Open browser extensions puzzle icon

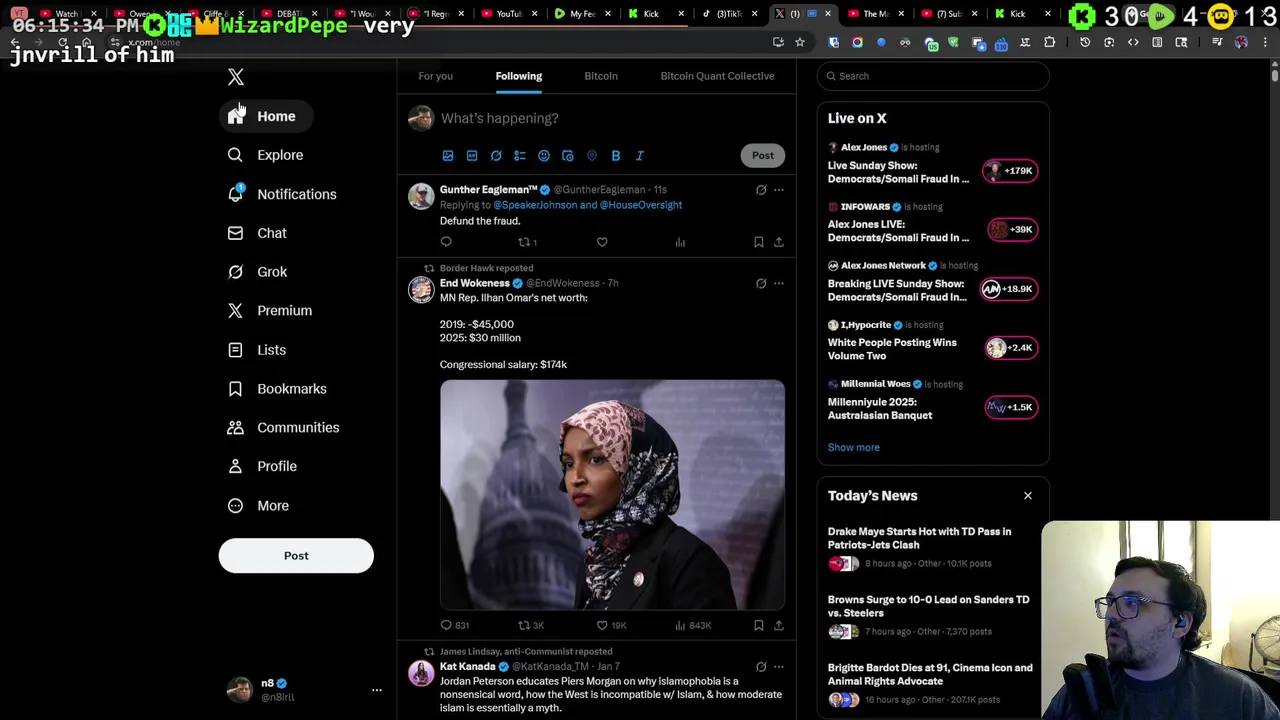click(1049, 42)
